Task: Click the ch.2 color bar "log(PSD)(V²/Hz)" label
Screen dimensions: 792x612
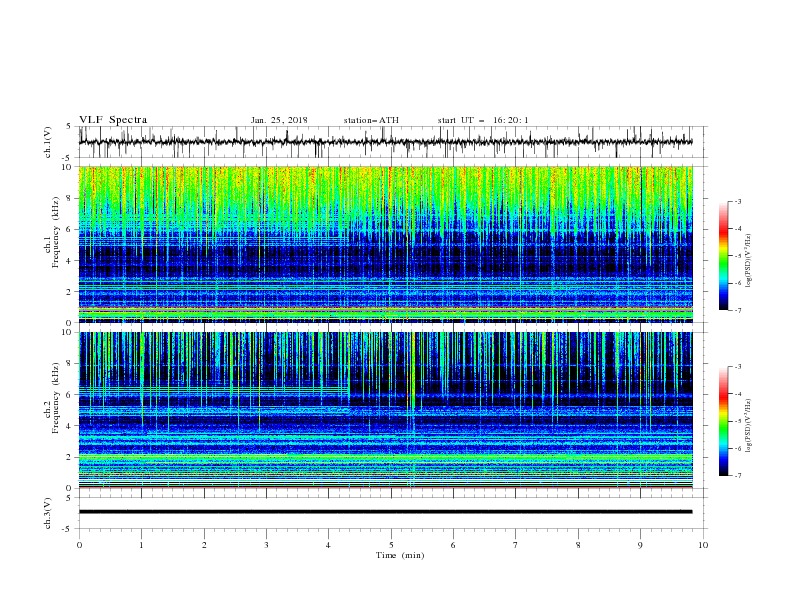Action: [x=749, y=426]
